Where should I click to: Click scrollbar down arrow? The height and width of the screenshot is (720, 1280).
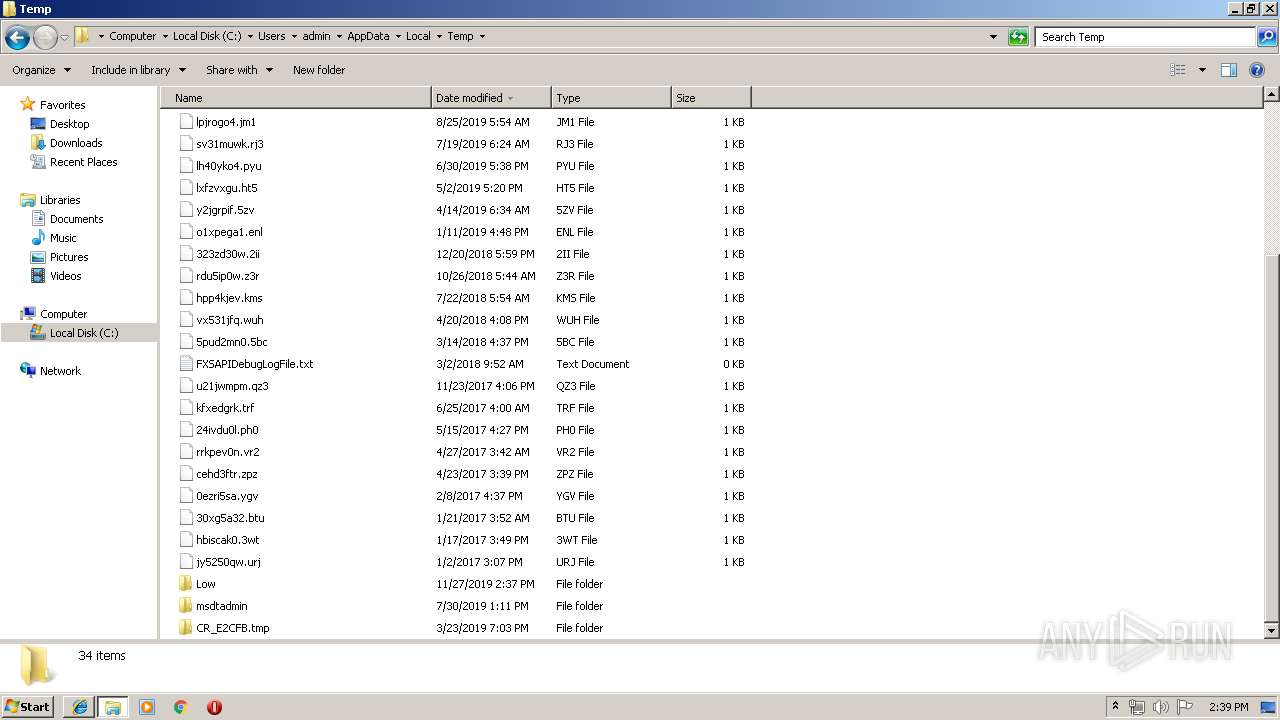pyautogui.click(x=1271, y=631)
